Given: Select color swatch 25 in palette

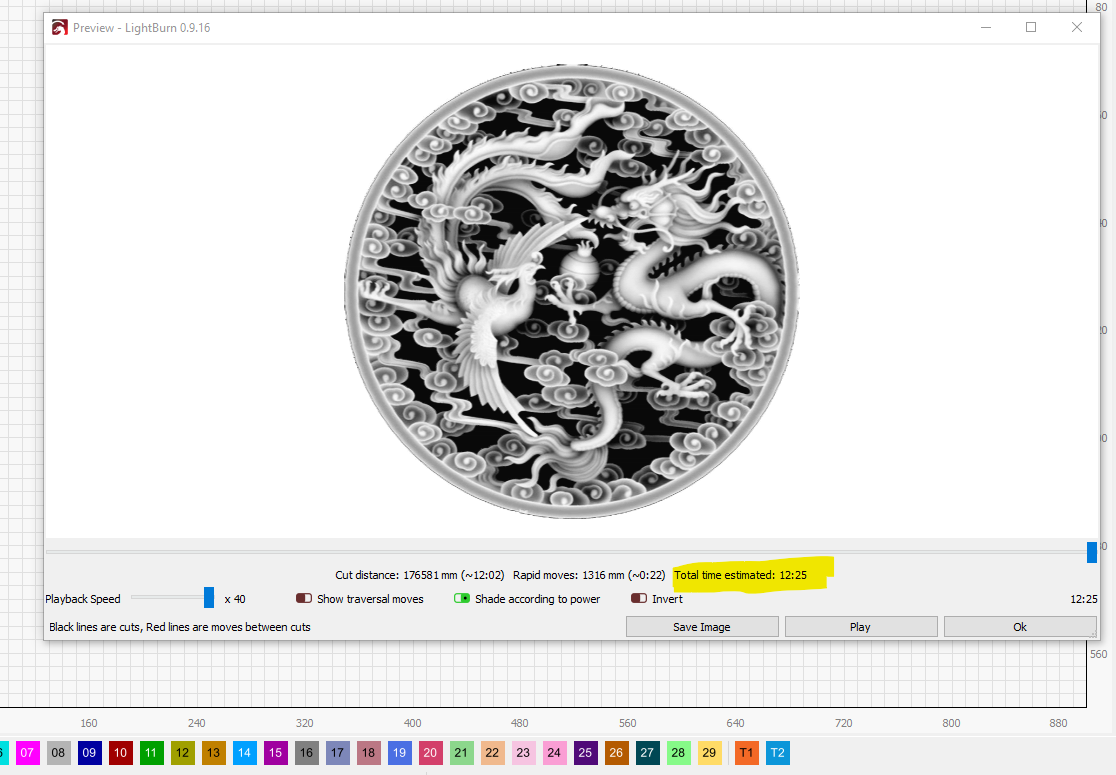Looking at the screenshot, I should coord(585,753).
